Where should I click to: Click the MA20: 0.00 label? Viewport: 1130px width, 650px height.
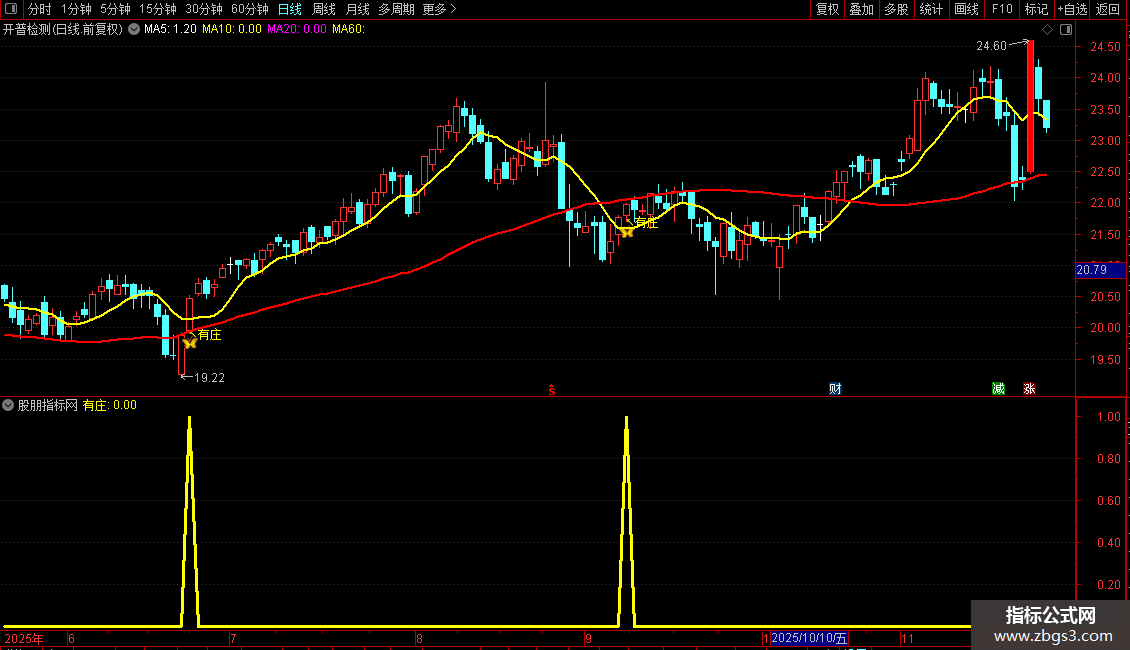click(297, 30)
